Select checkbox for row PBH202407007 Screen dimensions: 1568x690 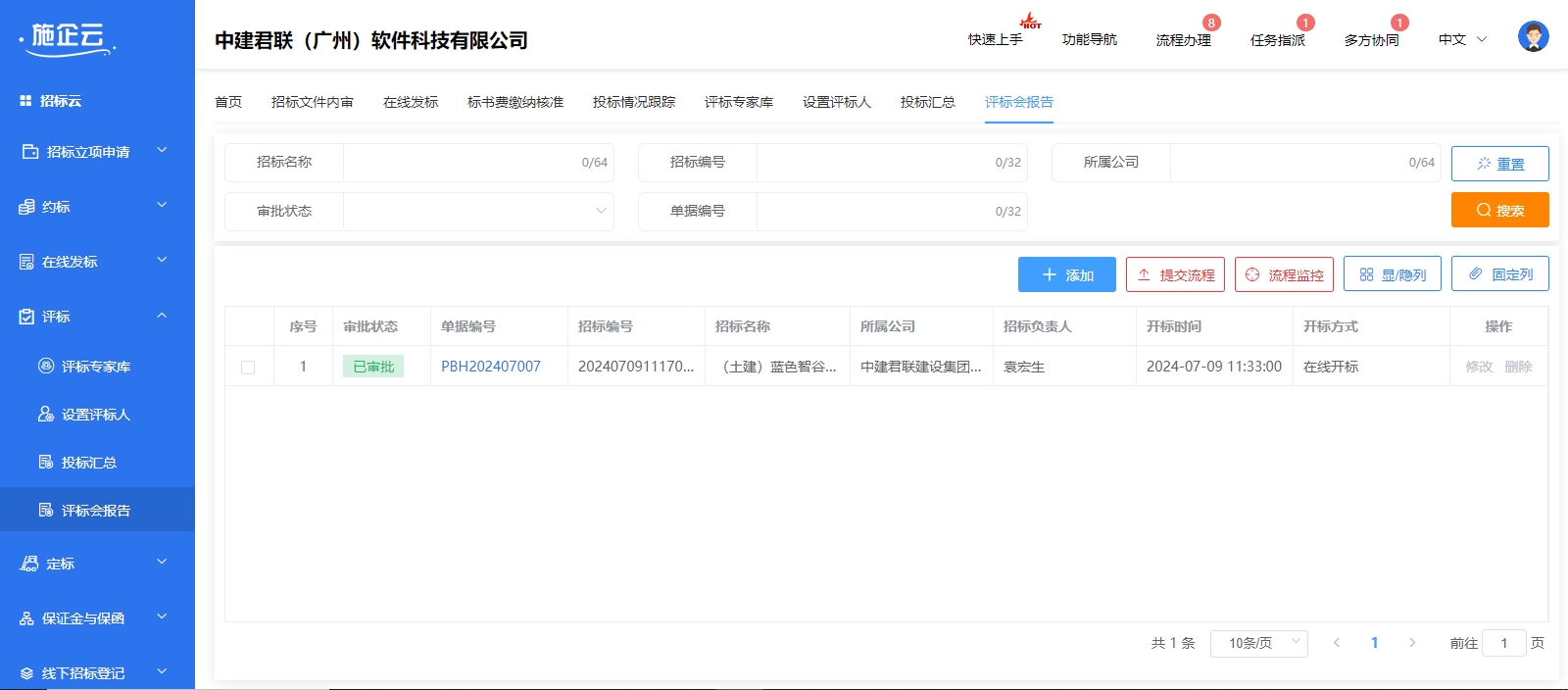tap(248, 368)
